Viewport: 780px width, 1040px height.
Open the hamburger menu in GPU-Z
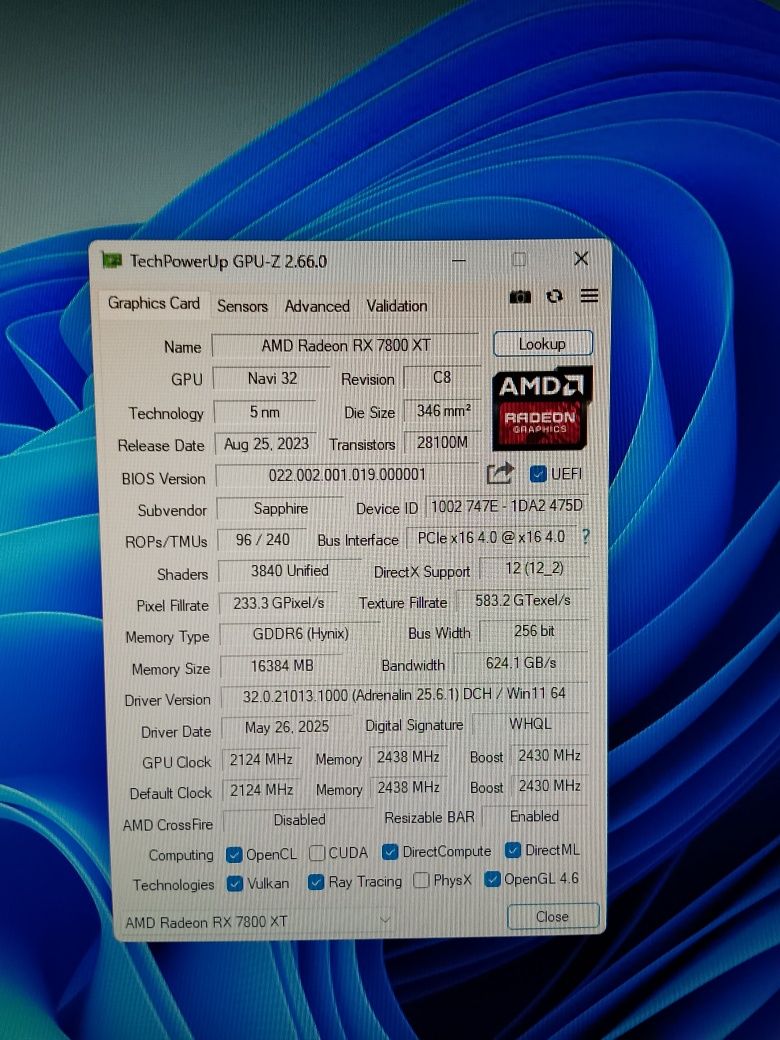(x=590, y=296)
